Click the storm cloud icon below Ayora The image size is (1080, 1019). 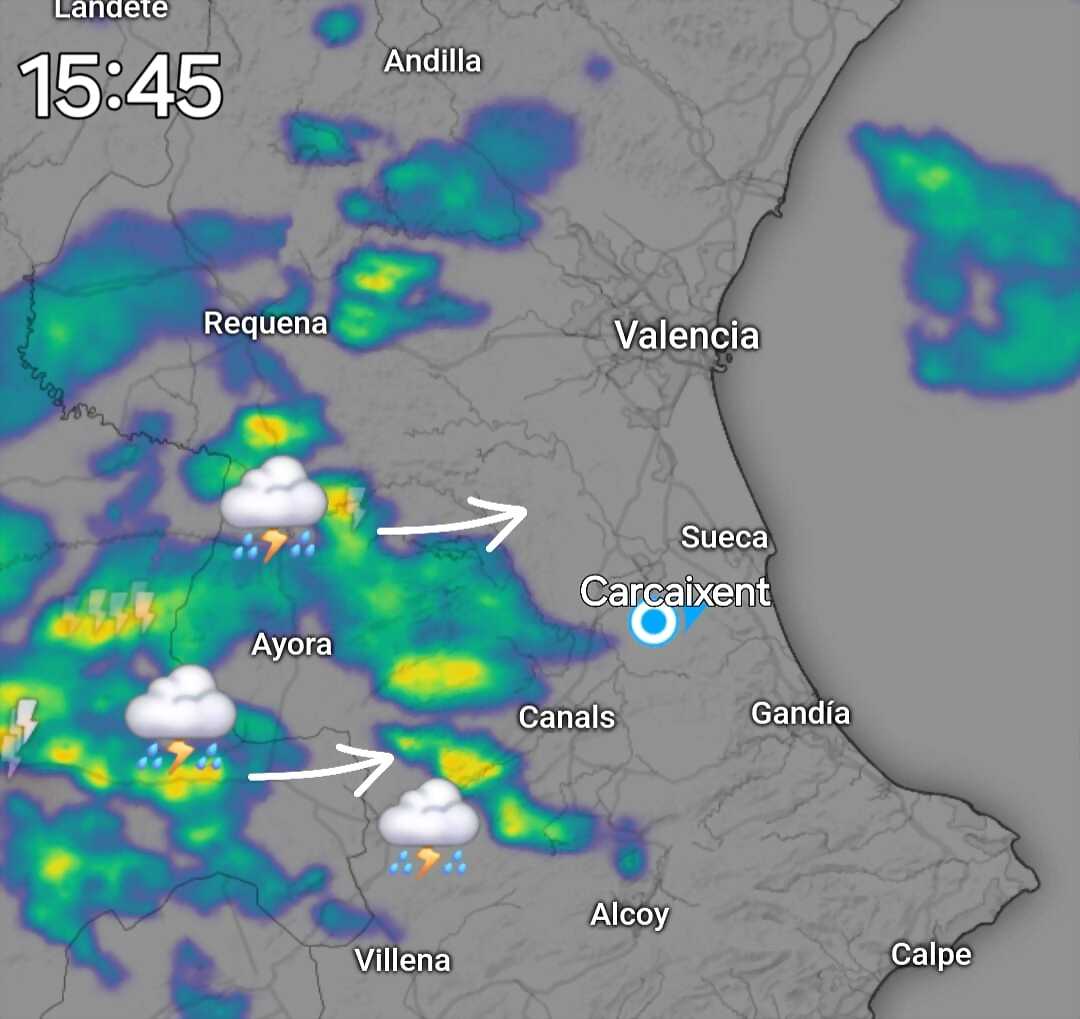(x=180, y=719)
